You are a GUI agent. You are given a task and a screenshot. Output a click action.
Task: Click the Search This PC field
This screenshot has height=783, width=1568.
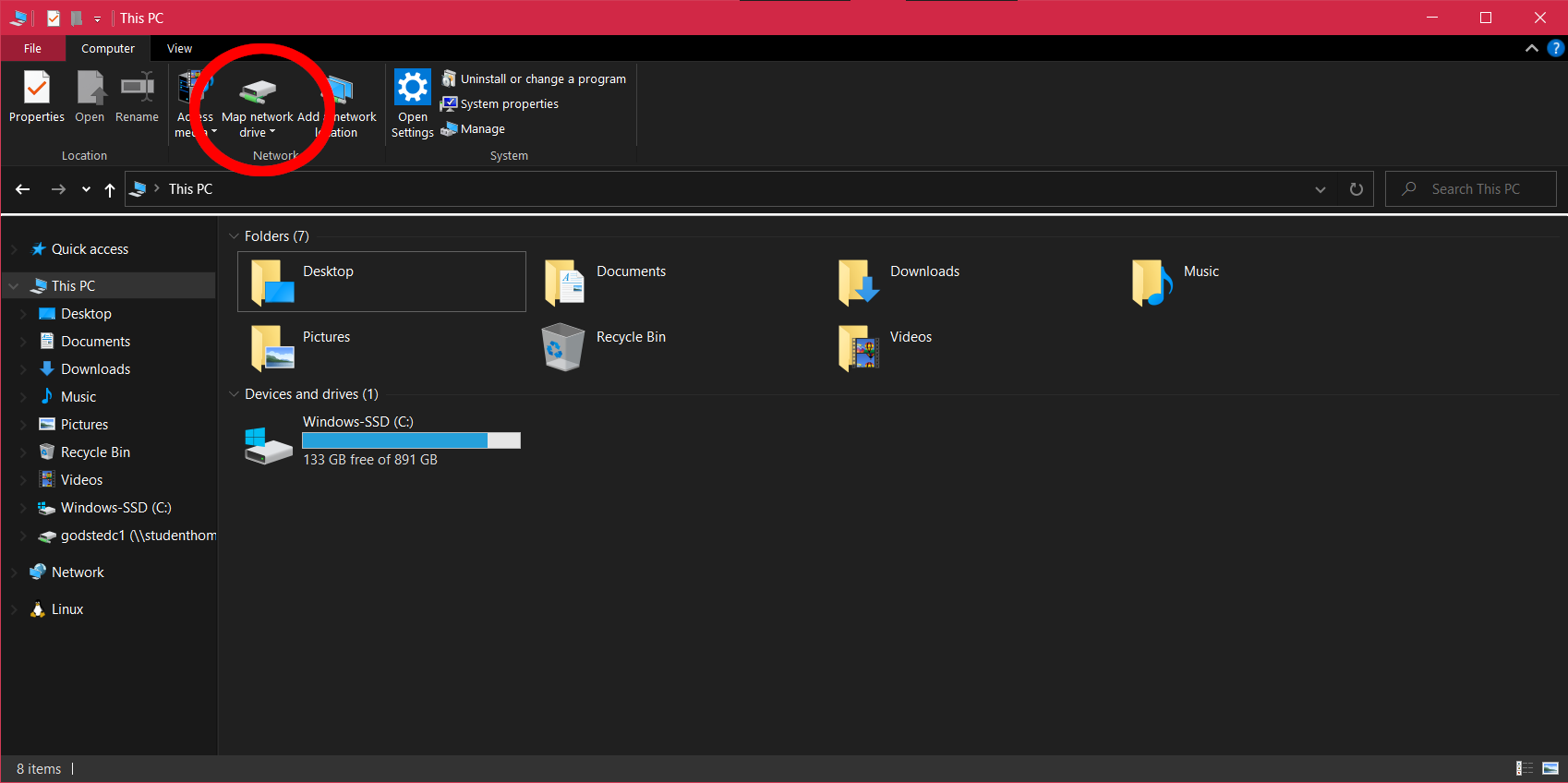[x=1476, y=189]
